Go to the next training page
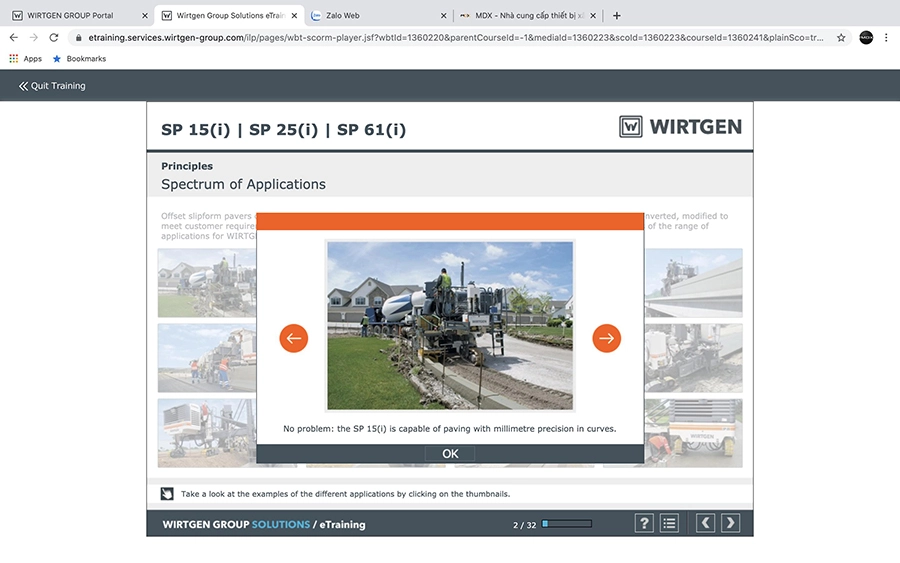The image size is (900, 563). (x=731, y=523)
